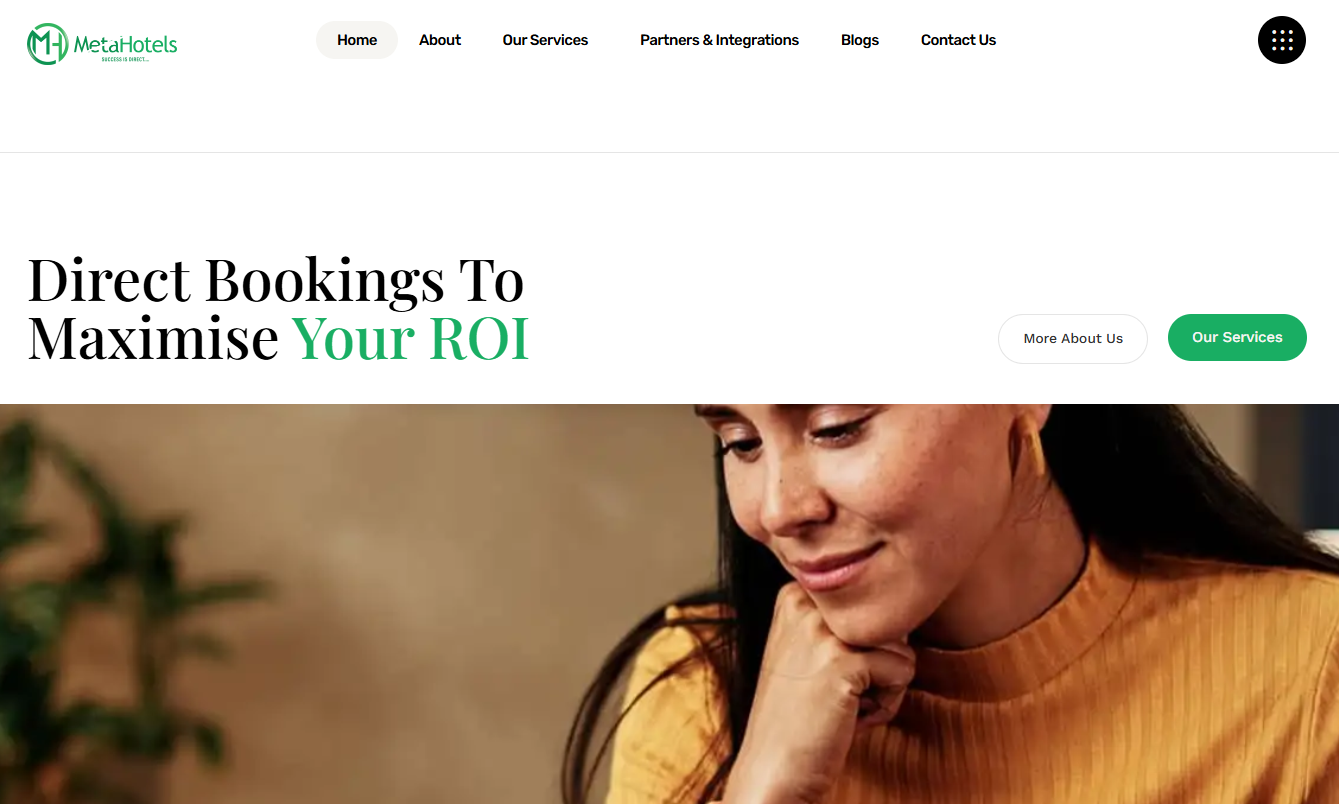Click the MetaHotels wordmark in the logo
Viewport: 1339px width, 804px height.
(125, 43)
